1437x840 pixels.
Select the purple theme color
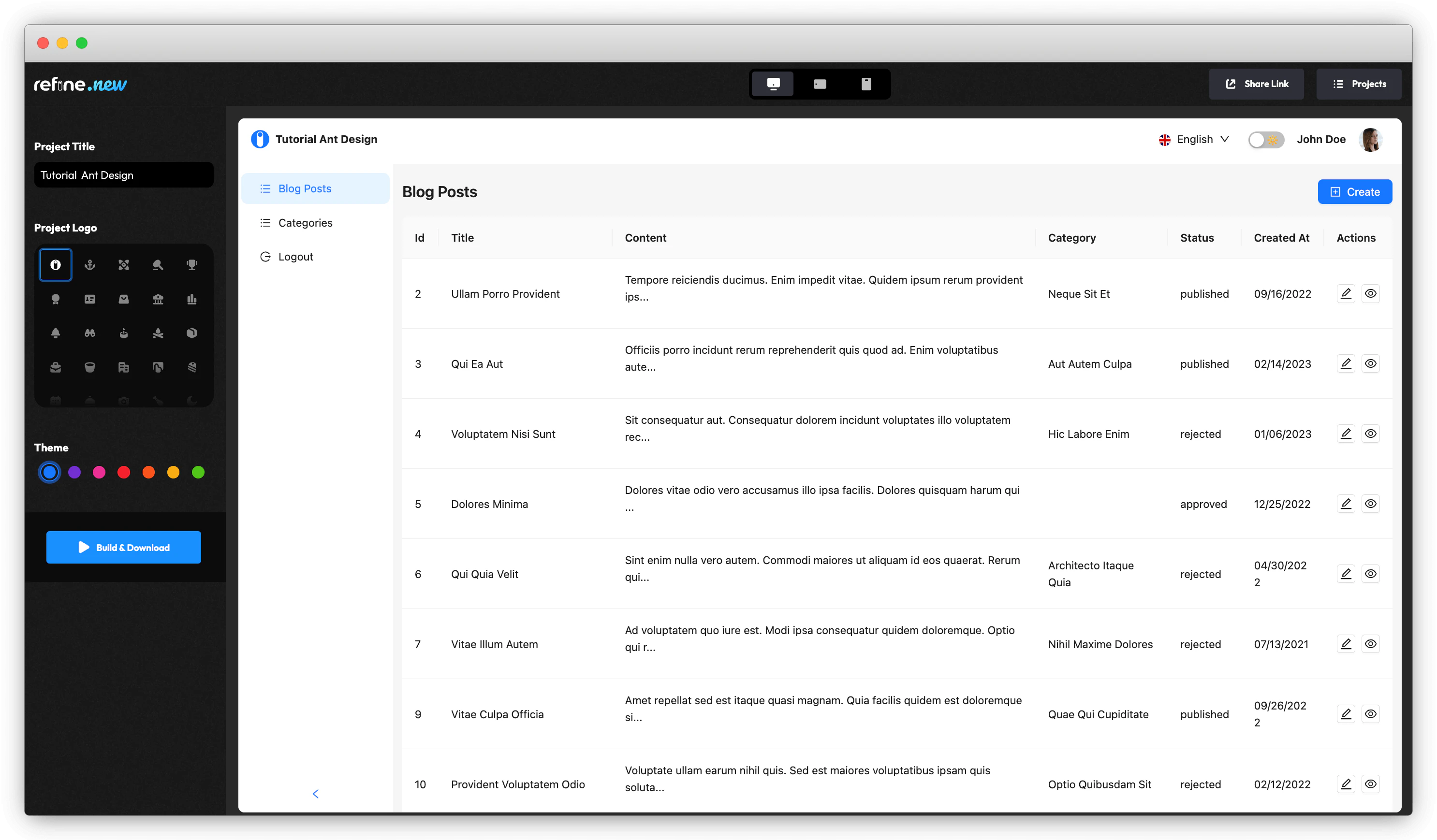74,472
